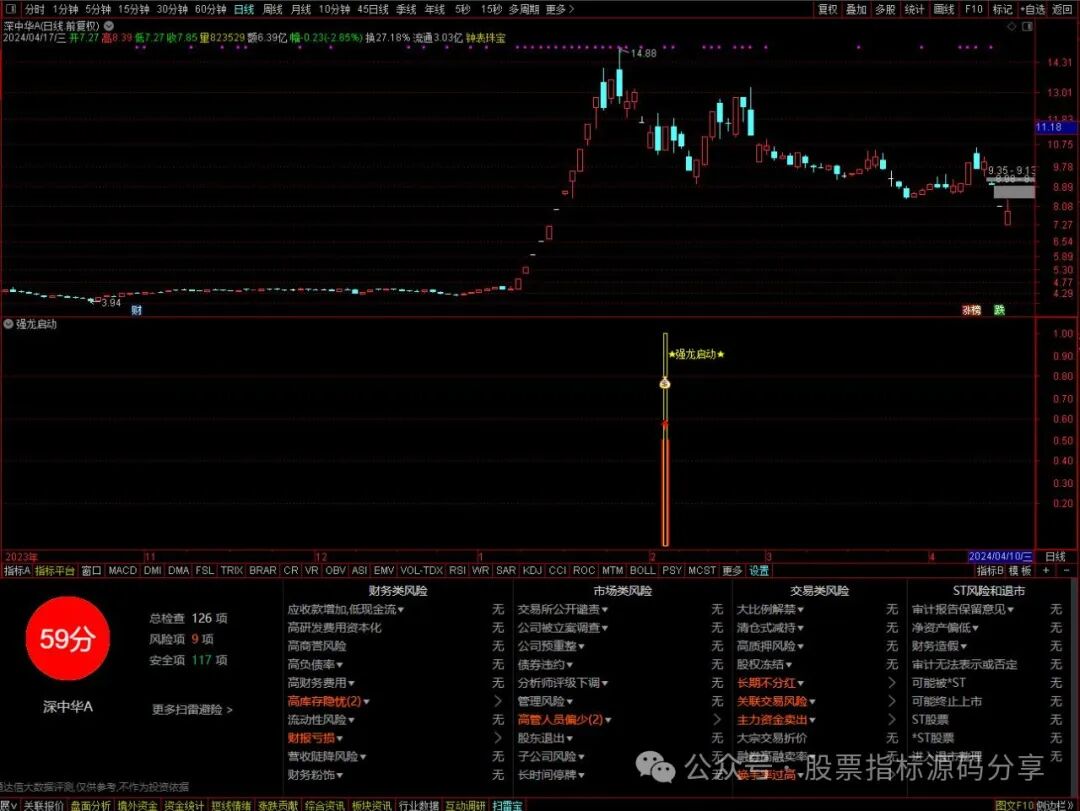Open dropdown next to 深中华A chart title
This screenshot has width=1080, height=811.
109,25
